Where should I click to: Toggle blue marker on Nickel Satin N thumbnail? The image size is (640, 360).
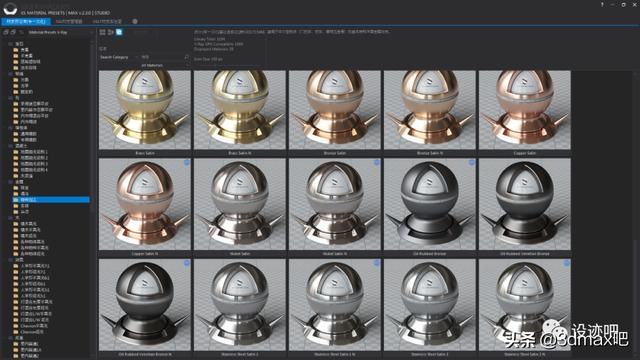(x=376, y=162)
